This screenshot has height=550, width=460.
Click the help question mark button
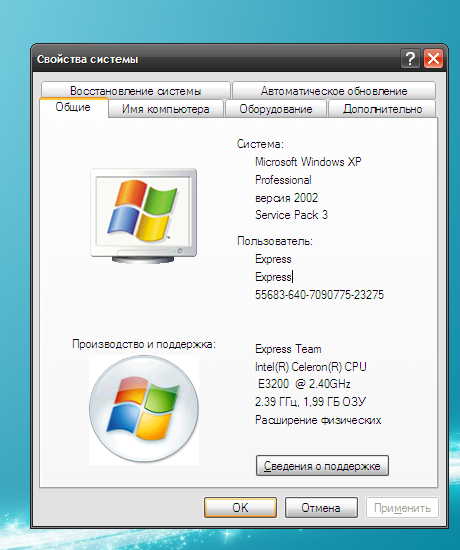tap(410, 59)
